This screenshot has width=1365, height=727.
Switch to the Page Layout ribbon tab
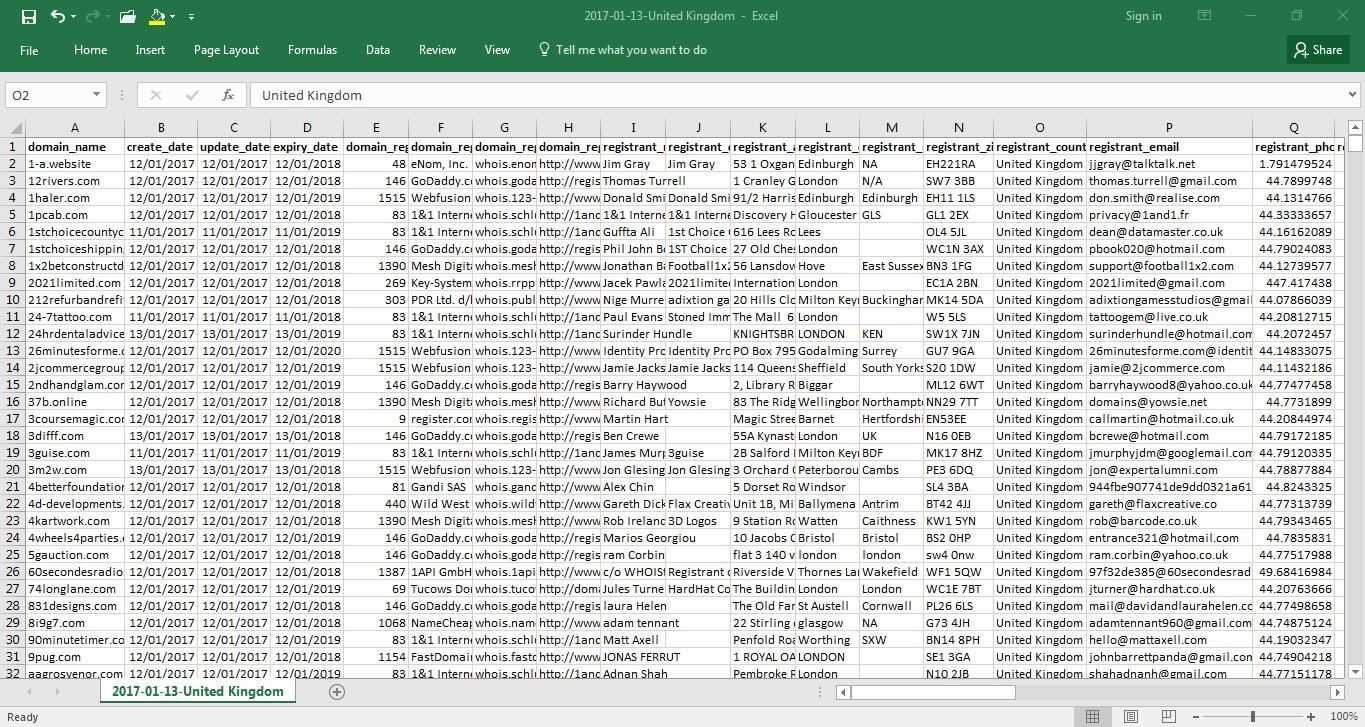pos(226,50)
